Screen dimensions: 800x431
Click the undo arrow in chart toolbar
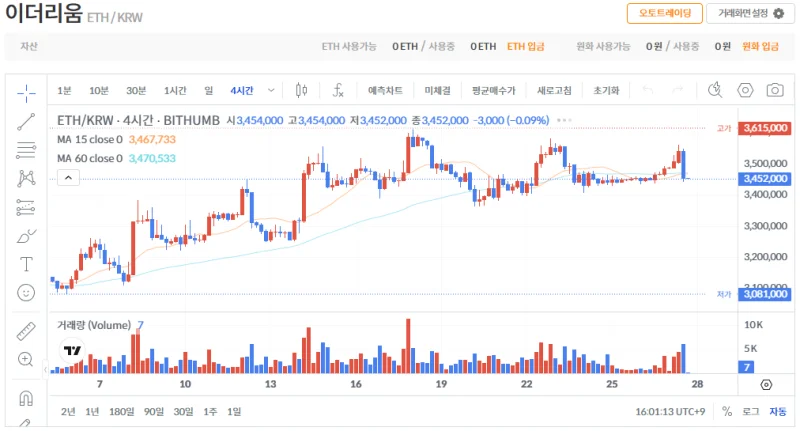coord(648,90)
